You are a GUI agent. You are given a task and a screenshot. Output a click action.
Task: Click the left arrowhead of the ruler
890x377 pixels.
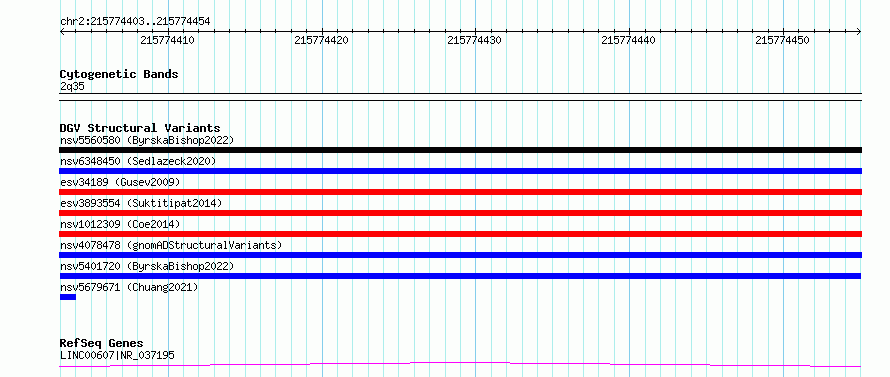62,32
